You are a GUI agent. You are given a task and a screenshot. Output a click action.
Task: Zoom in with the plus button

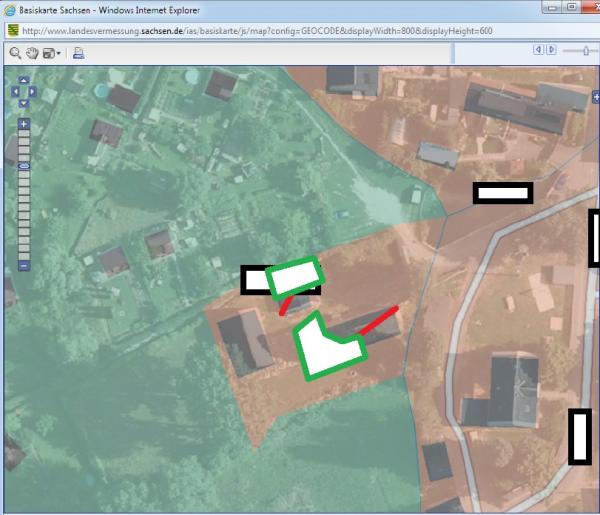click(24, 124)
